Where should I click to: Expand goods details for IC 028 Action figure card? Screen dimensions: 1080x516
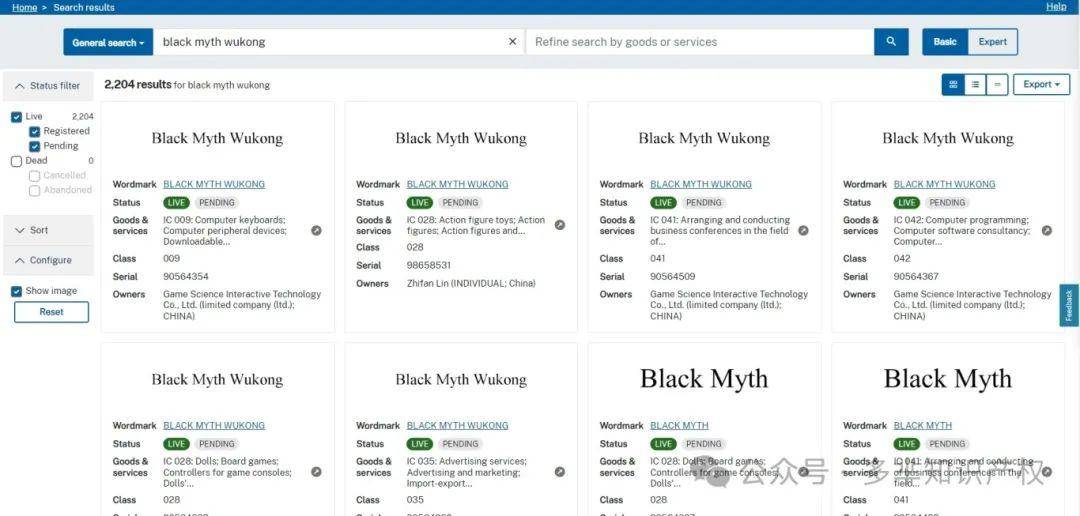click(x=560, y=225)
